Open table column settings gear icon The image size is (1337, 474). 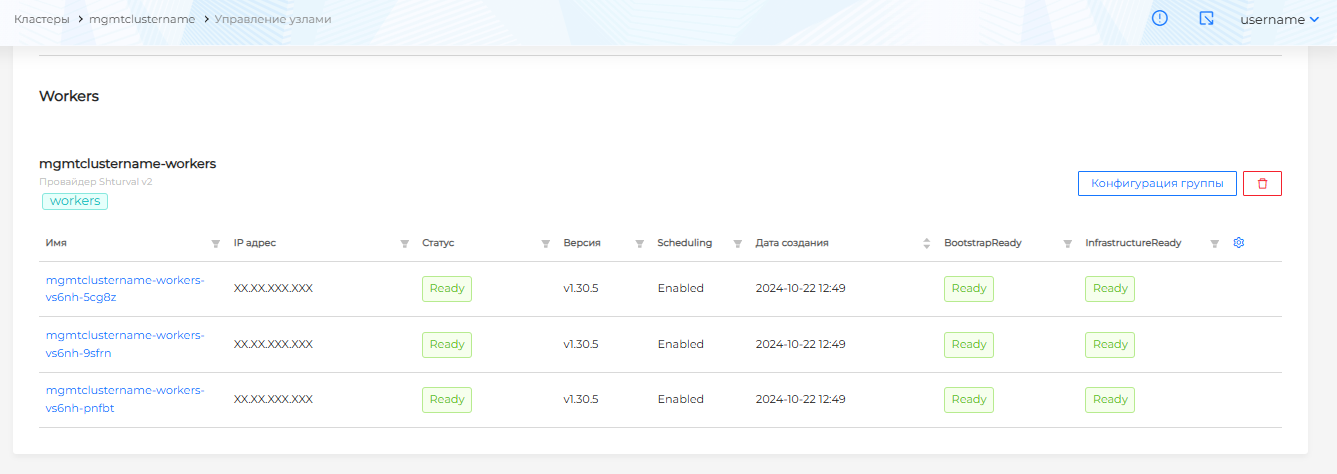pos(1239,243)
